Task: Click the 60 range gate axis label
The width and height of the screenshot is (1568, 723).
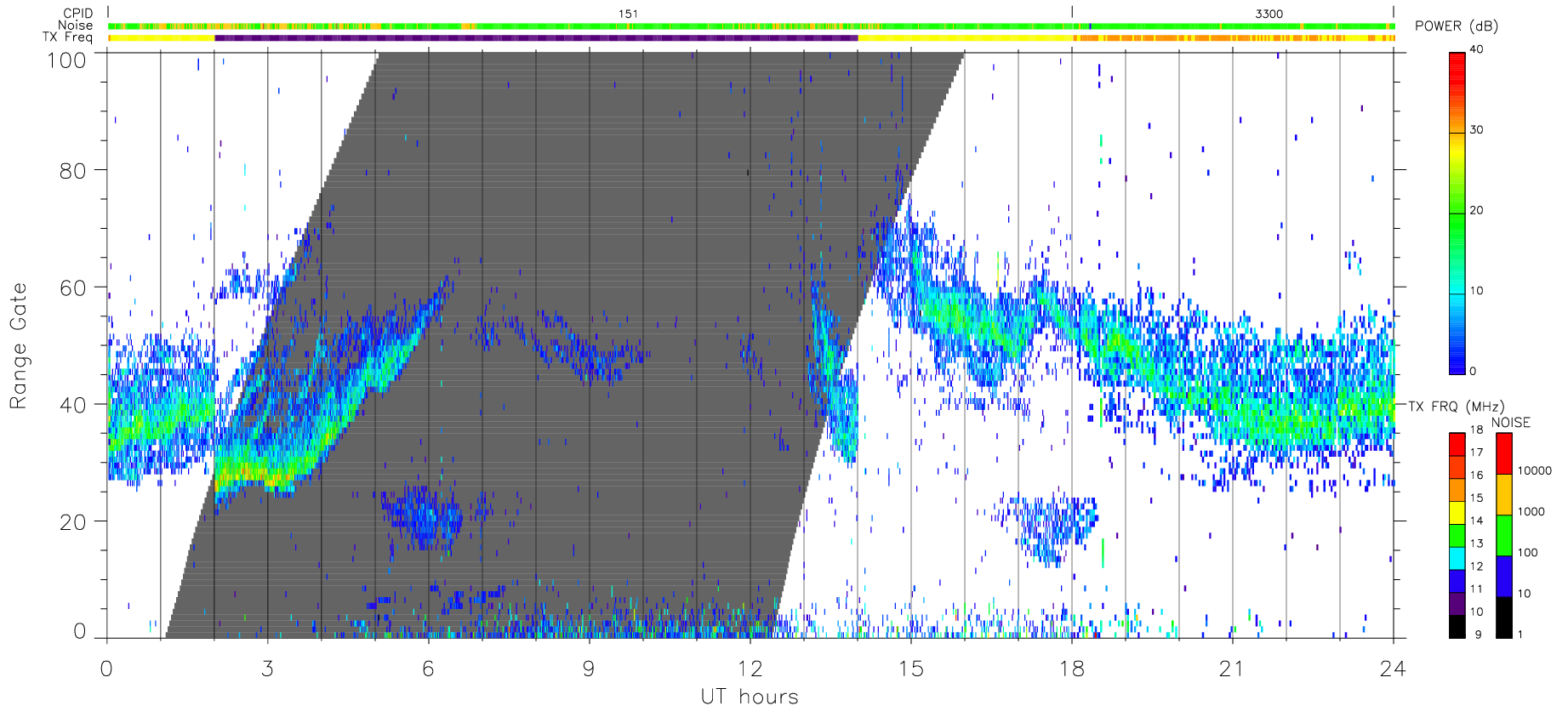Action: [72, 288]
